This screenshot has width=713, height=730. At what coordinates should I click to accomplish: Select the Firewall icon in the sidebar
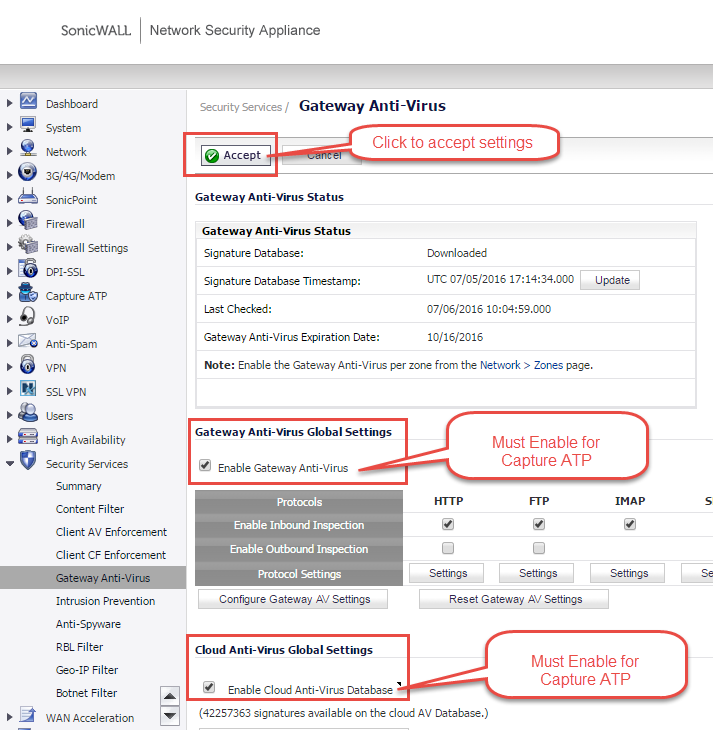pyautogui.click(x=28, y=223)
